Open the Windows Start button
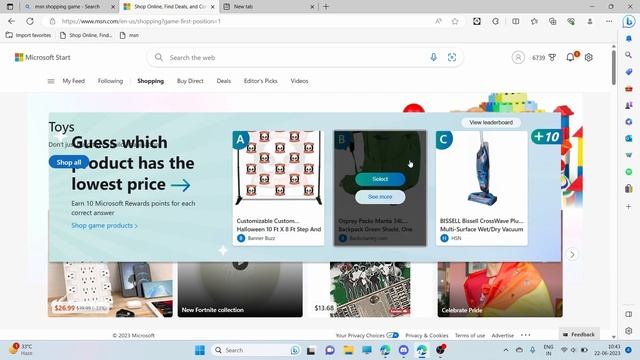The image size is (640, 360). [x=200, y=350]
